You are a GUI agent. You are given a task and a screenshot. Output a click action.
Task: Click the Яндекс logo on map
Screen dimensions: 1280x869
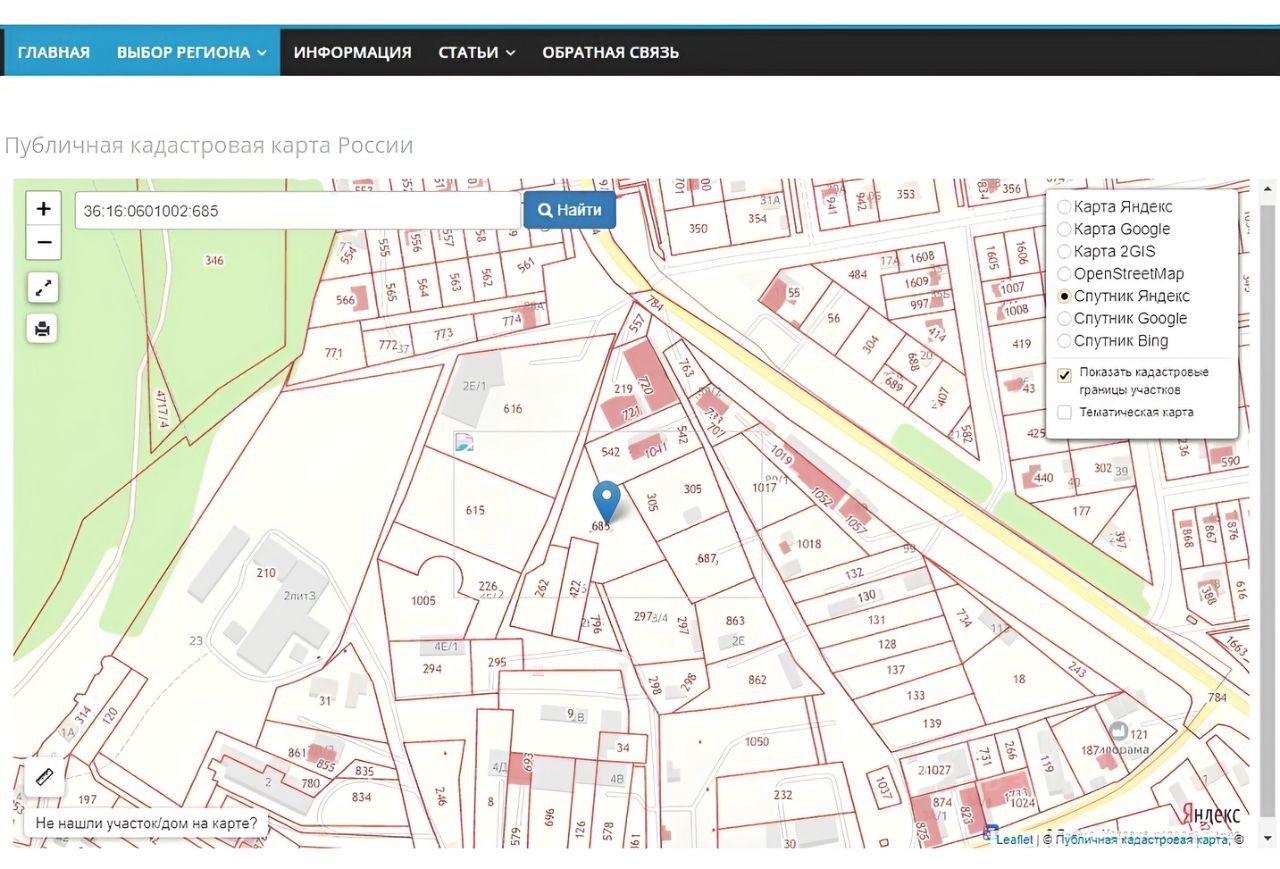tap(1211, 813)
